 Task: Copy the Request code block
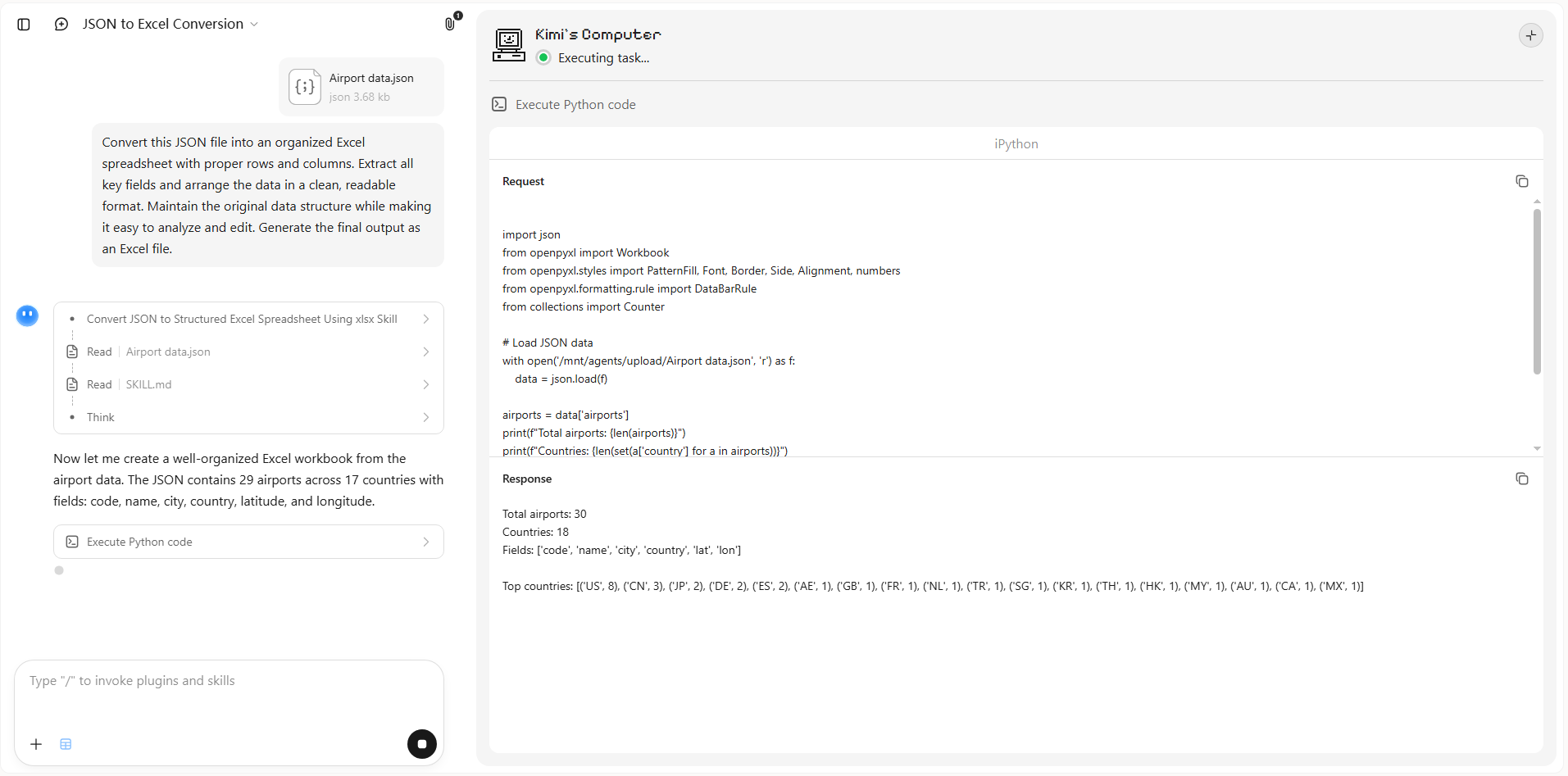(x=1521, y=181)
